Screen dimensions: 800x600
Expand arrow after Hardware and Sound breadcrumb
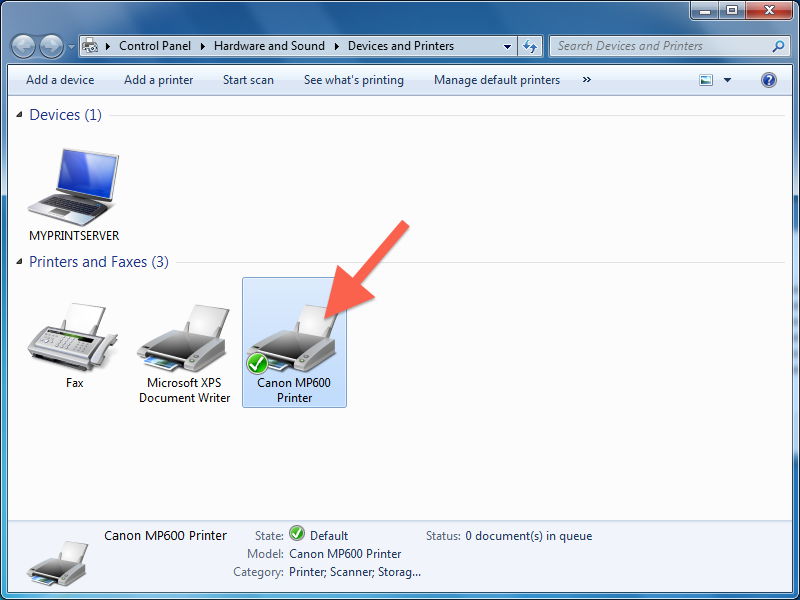pyautogui.click(x=337, y=46)
